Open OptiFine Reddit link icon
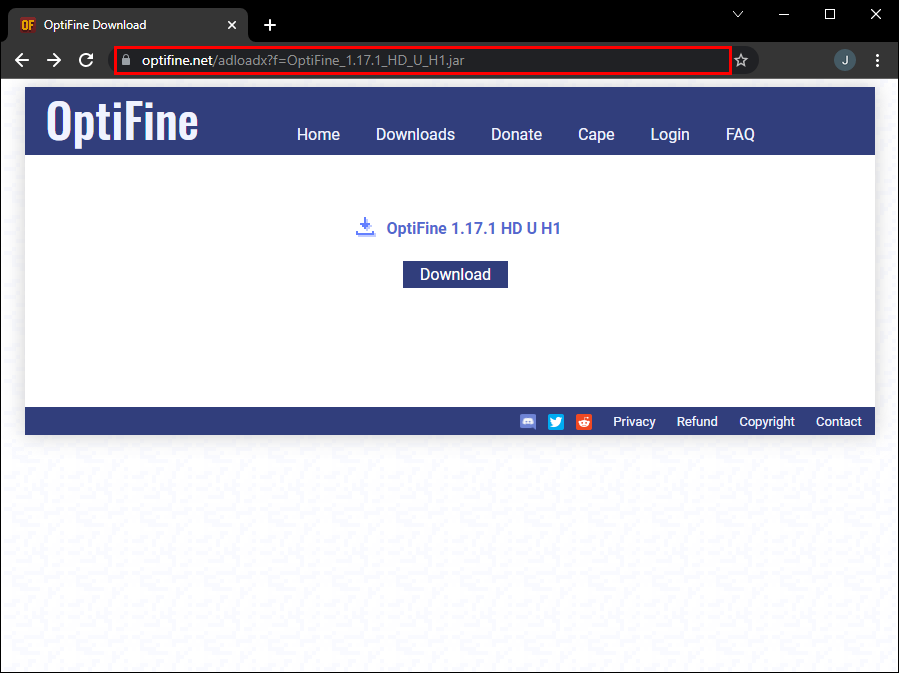The height and width of the screenshot is (673, 899). (x=584, y=422)
